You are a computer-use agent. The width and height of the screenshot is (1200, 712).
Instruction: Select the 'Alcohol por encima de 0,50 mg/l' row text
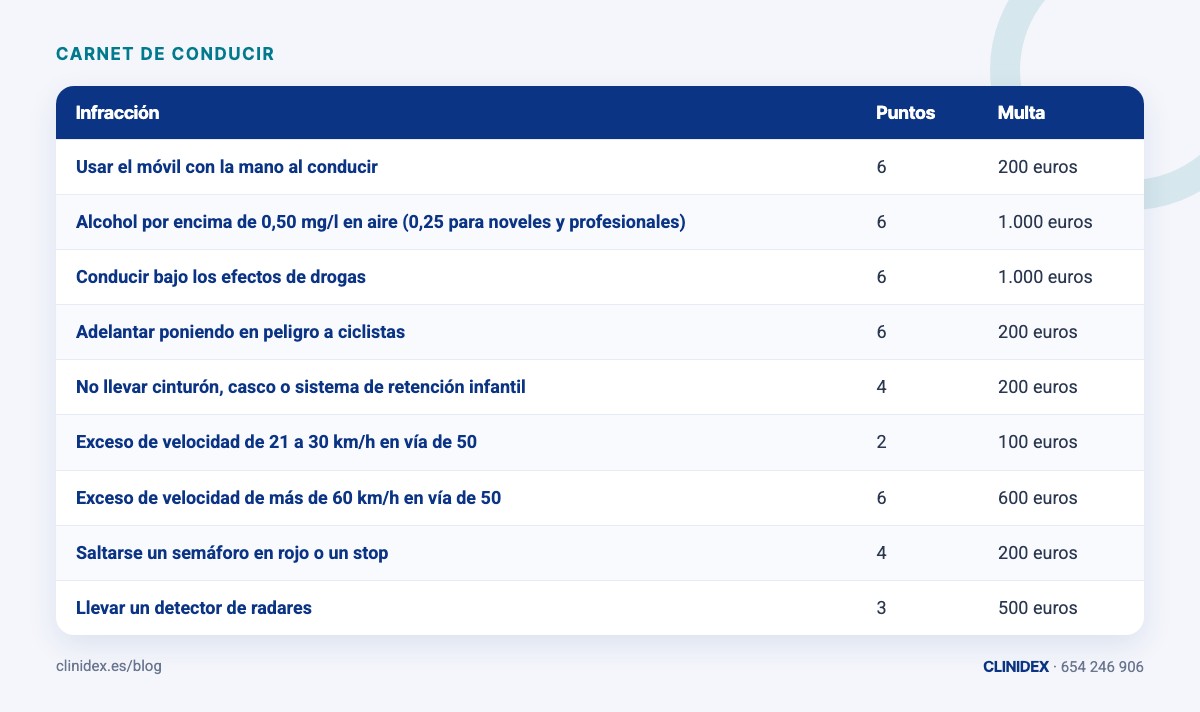point(381,222)
